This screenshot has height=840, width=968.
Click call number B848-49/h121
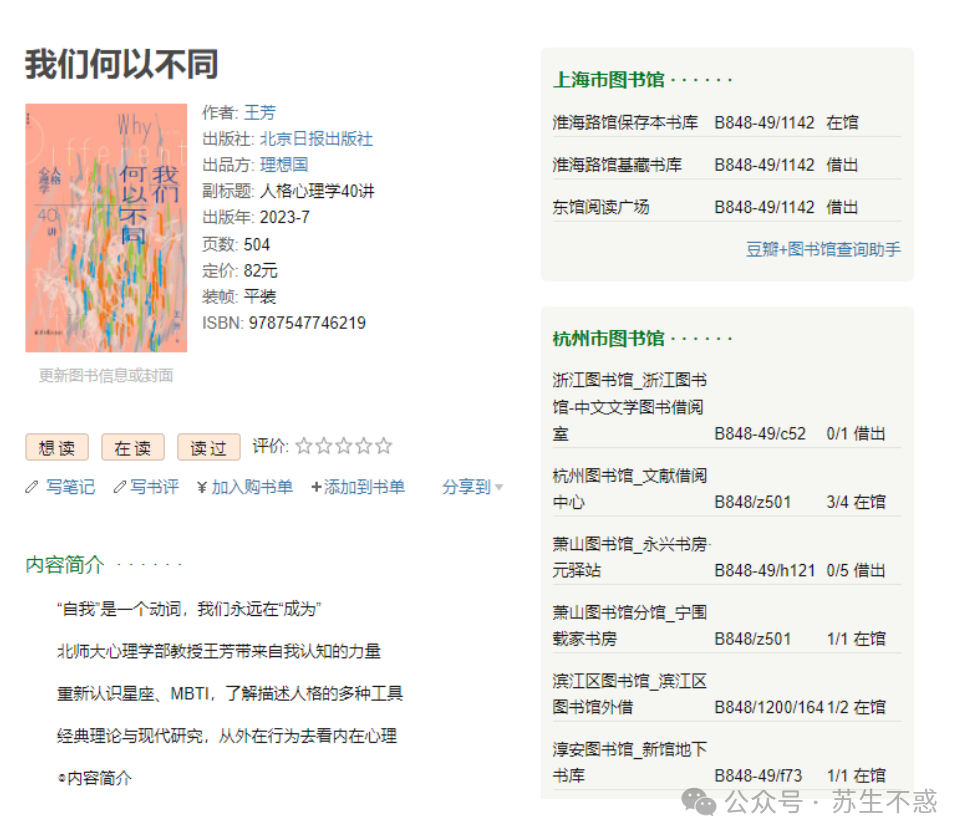(764, 570)
